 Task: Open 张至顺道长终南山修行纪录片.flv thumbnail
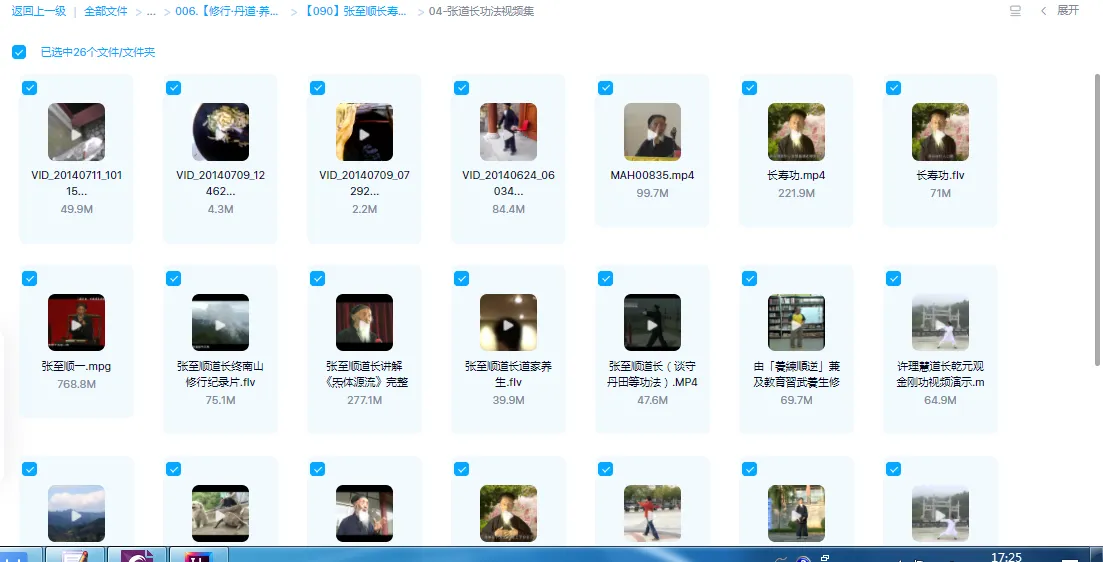(x=220, y=323)
